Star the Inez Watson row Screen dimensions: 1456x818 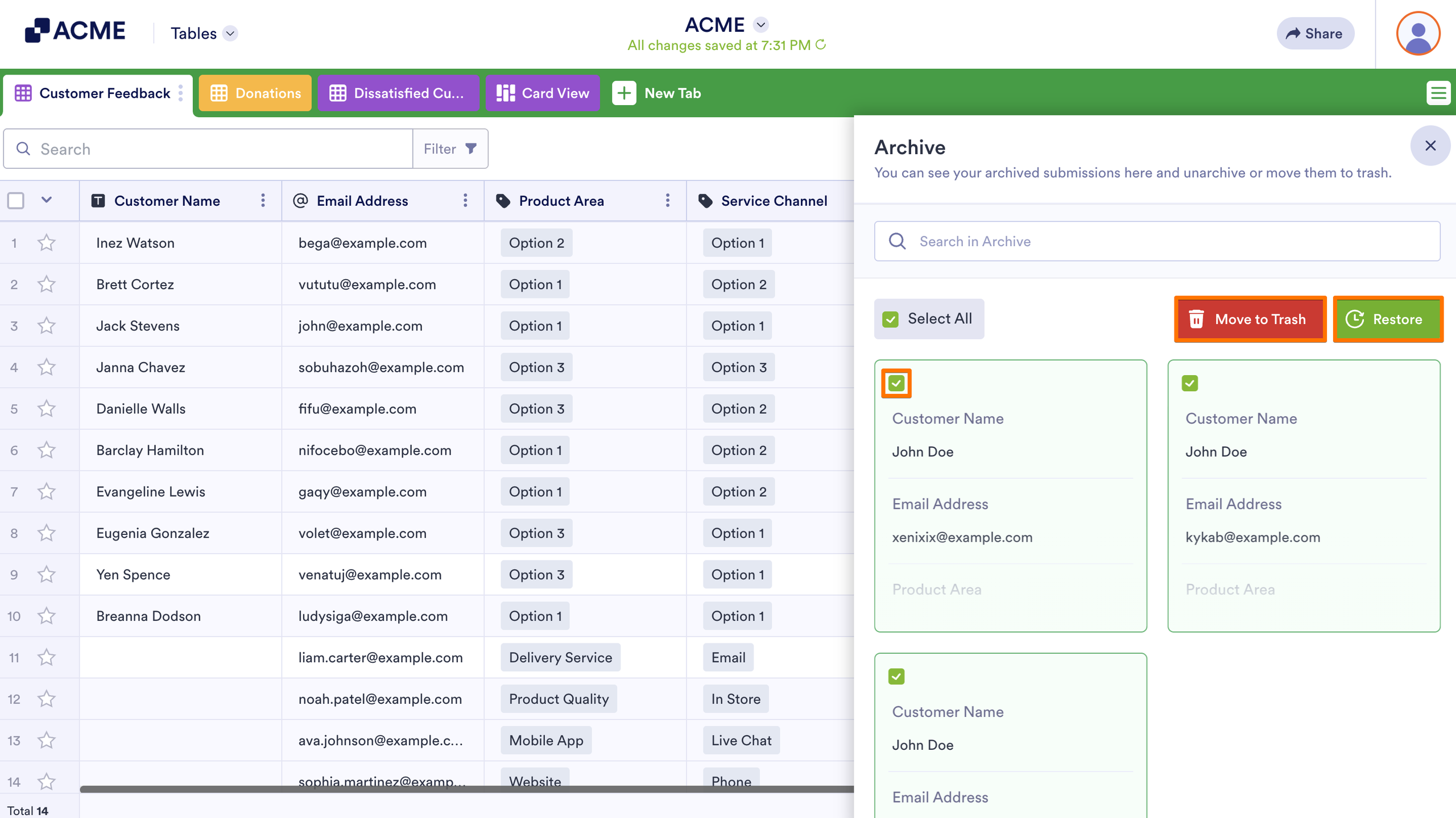point(46,243)
